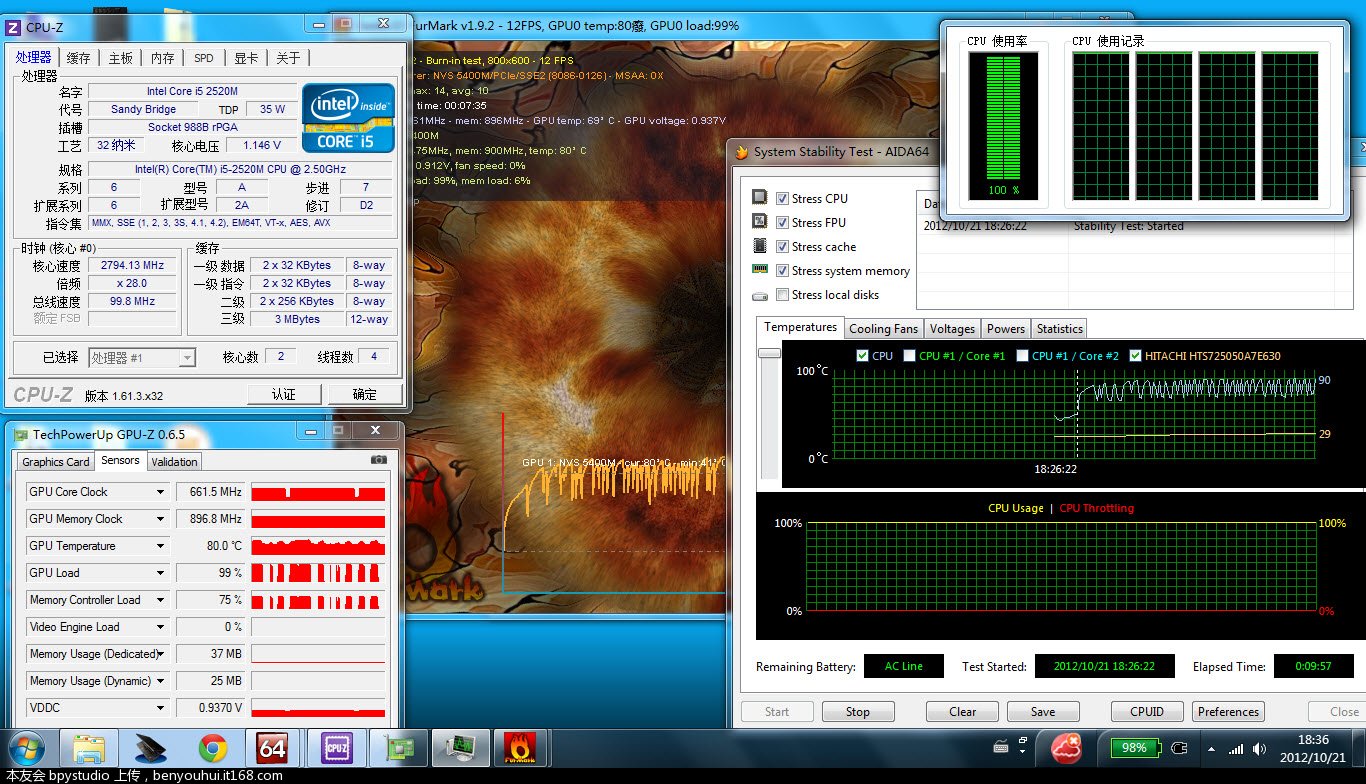This screenshot has width=1366, height=784.
Task: Click the power plug tray icon
Action: [1179, 748]
